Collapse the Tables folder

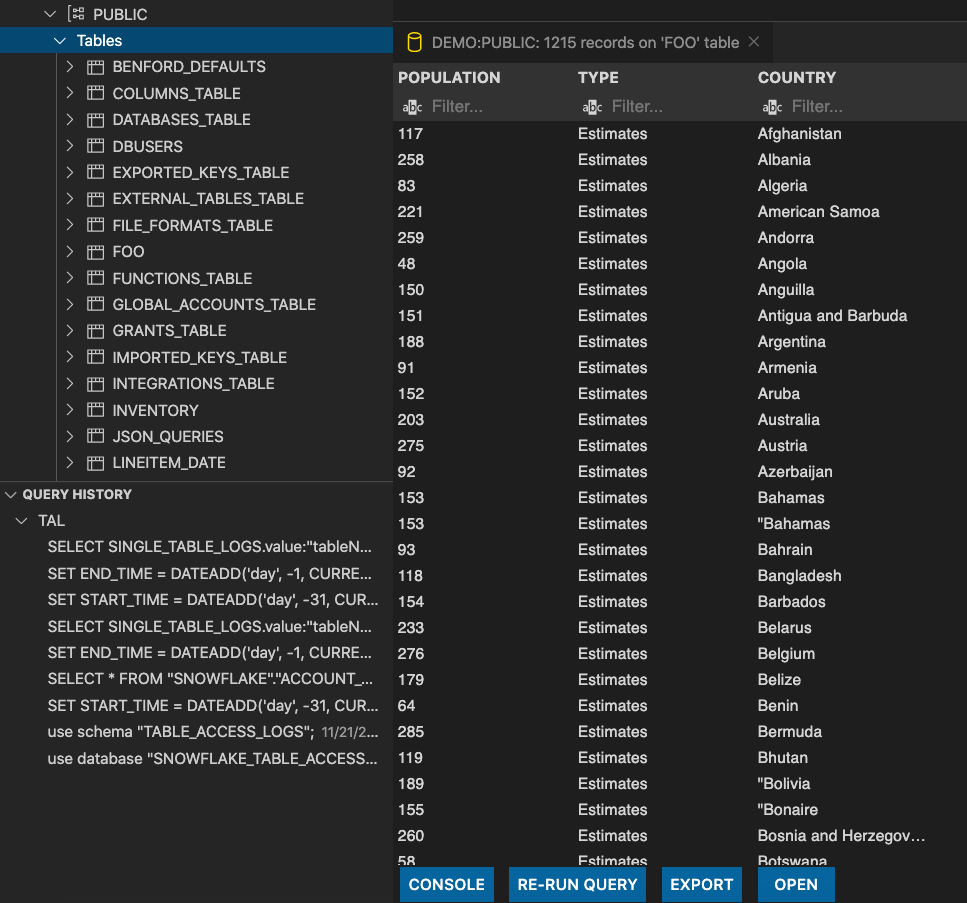(x=58, y=41)
